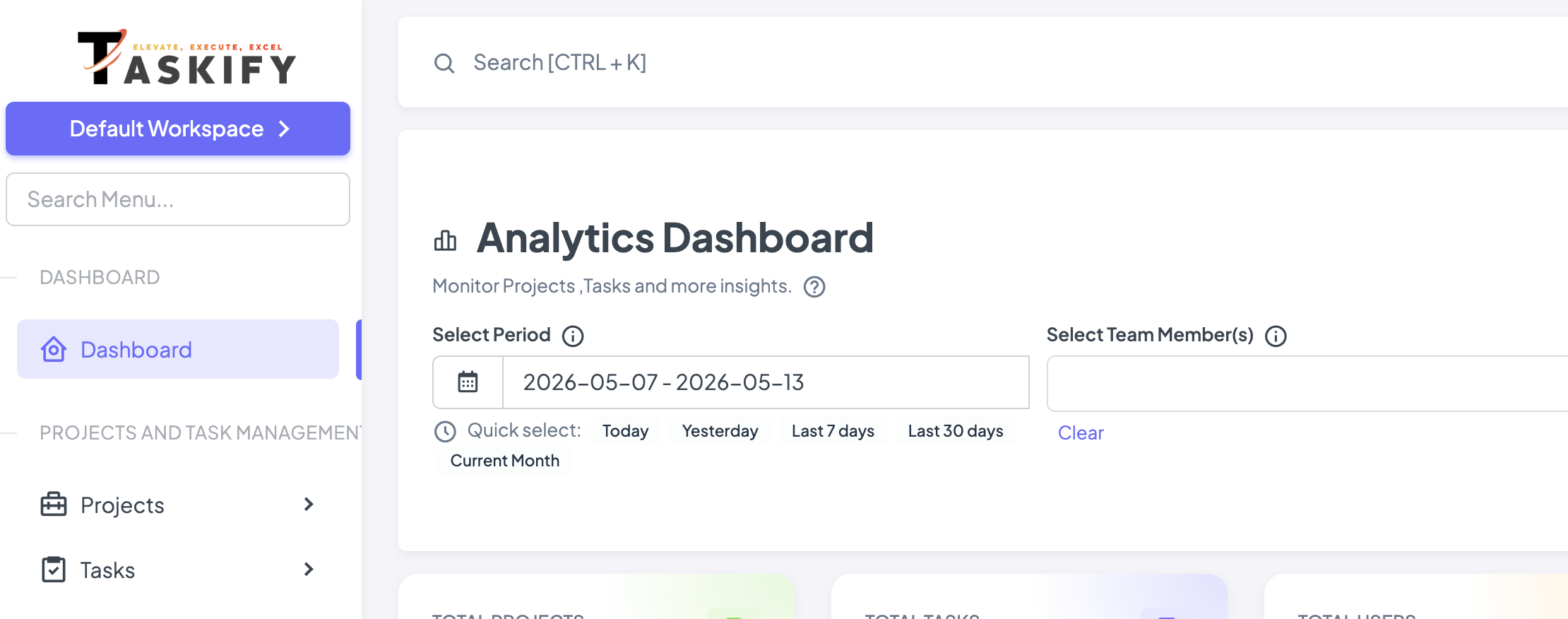Open the help icon beside insights subtitle
This screenshot has height=619, width=1568.
pos(814,287)
